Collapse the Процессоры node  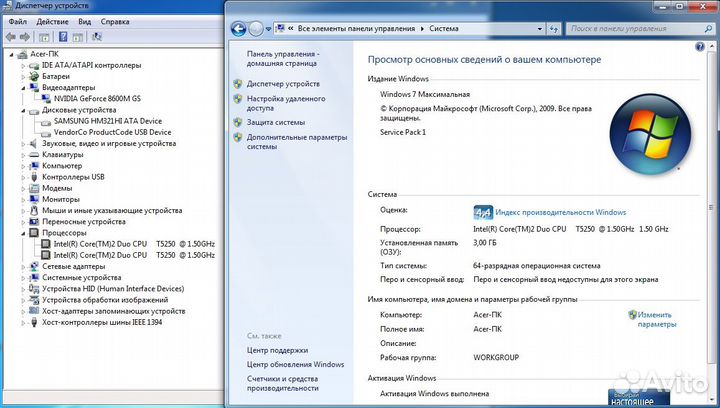point(23,233)
